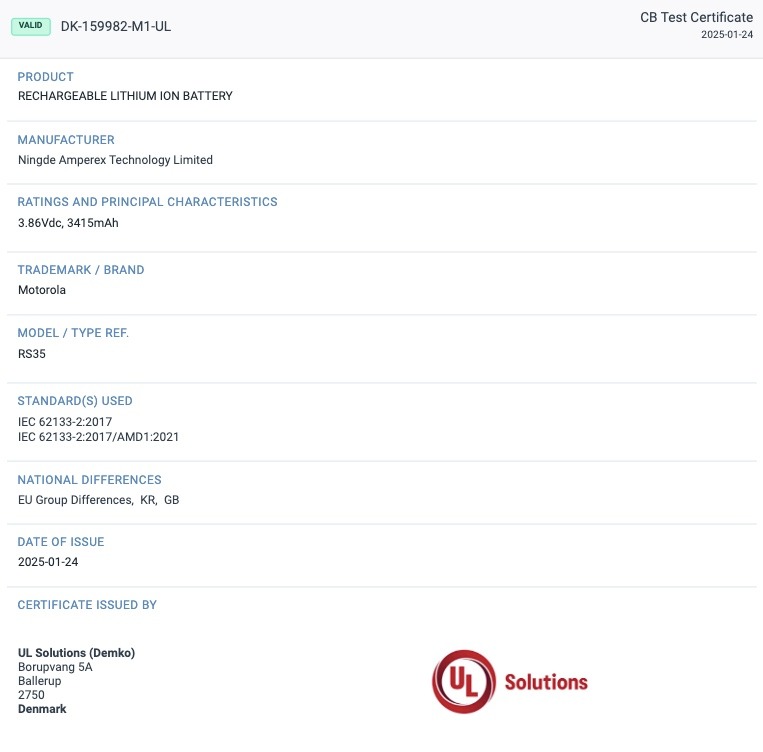Click the NATIONAL DIFFERENCES label
763x752 pixels.
90,480
